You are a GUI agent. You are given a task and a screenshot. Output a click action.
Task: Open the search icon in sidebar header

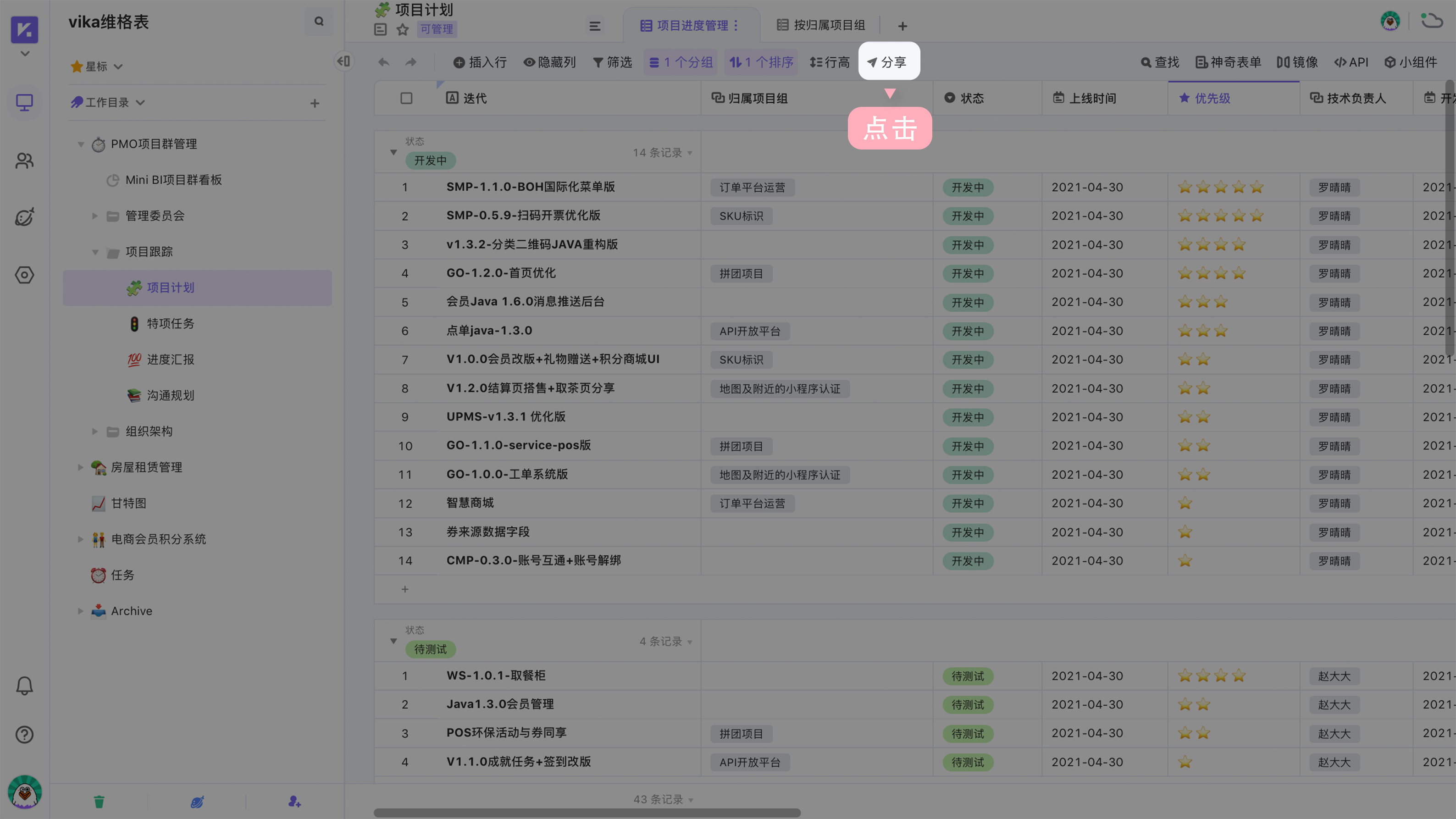point(319,22)
